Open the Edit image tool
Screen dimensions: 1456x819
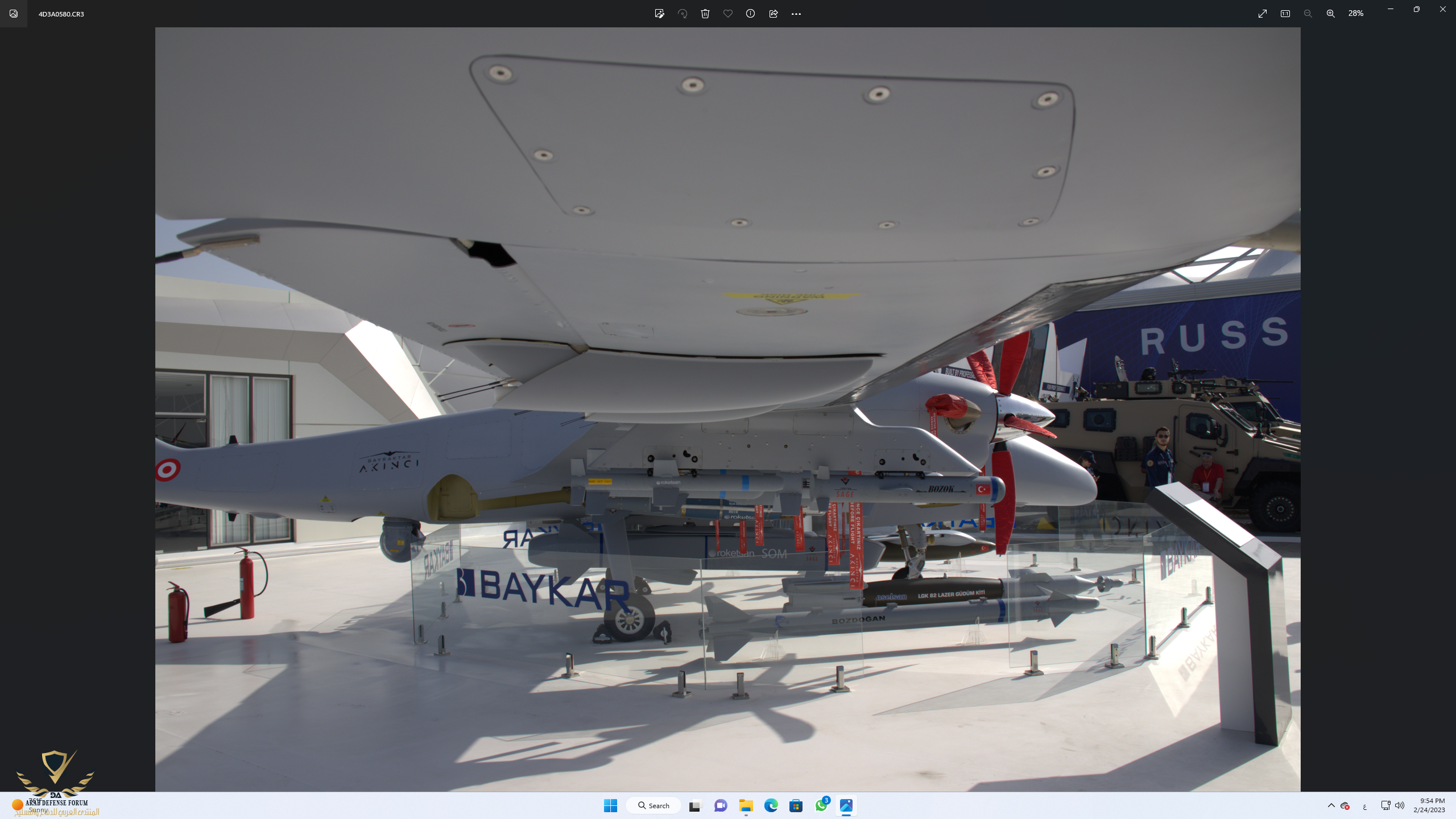(659, 14)
